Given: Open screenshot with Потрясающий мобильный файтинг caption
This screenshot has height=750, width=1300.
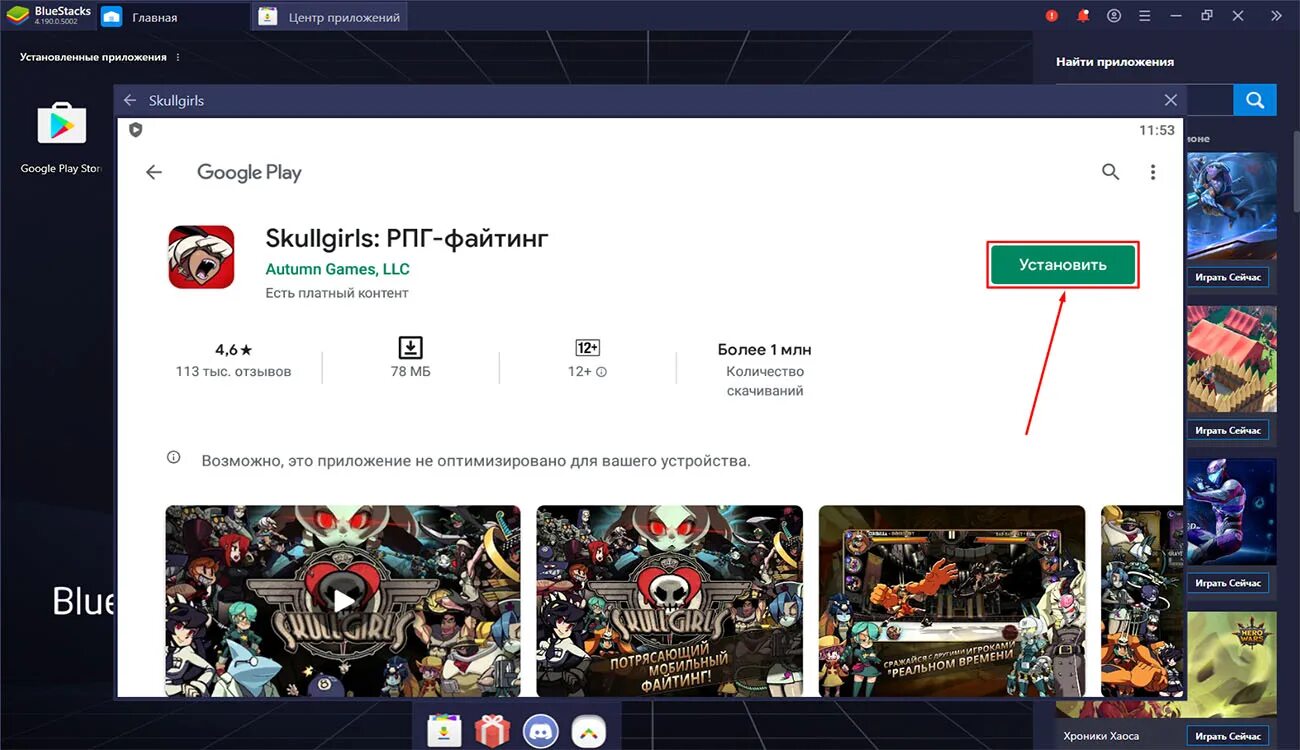Looking at the screenshot, I should [669, 600].
